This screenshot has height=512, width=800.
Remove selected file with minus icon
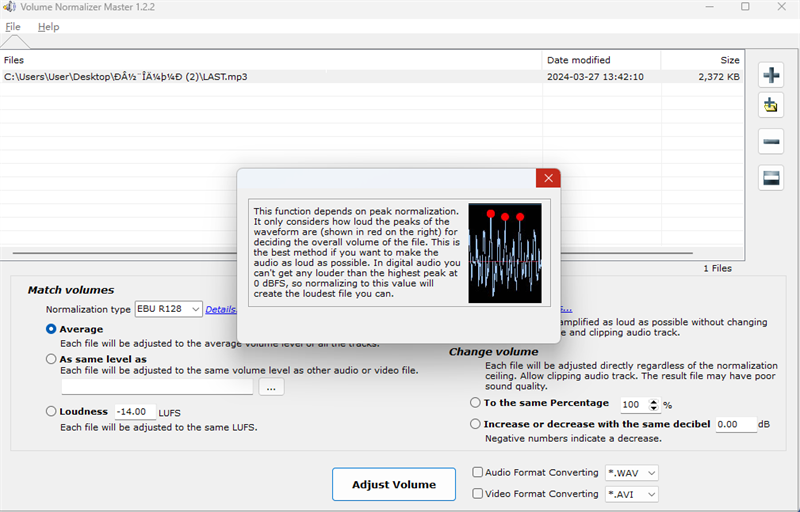coord(771,141)
